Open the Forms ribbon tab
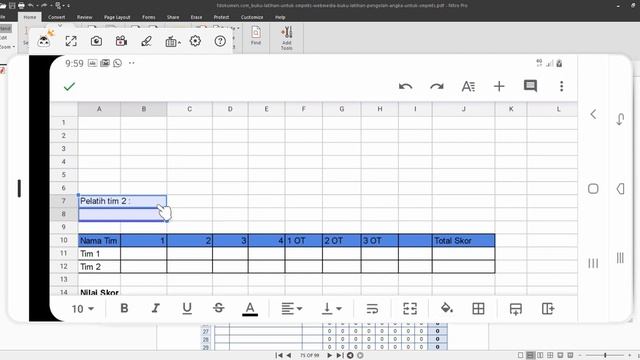This screenshot has width=640, height=360. (x=149, y=17)
